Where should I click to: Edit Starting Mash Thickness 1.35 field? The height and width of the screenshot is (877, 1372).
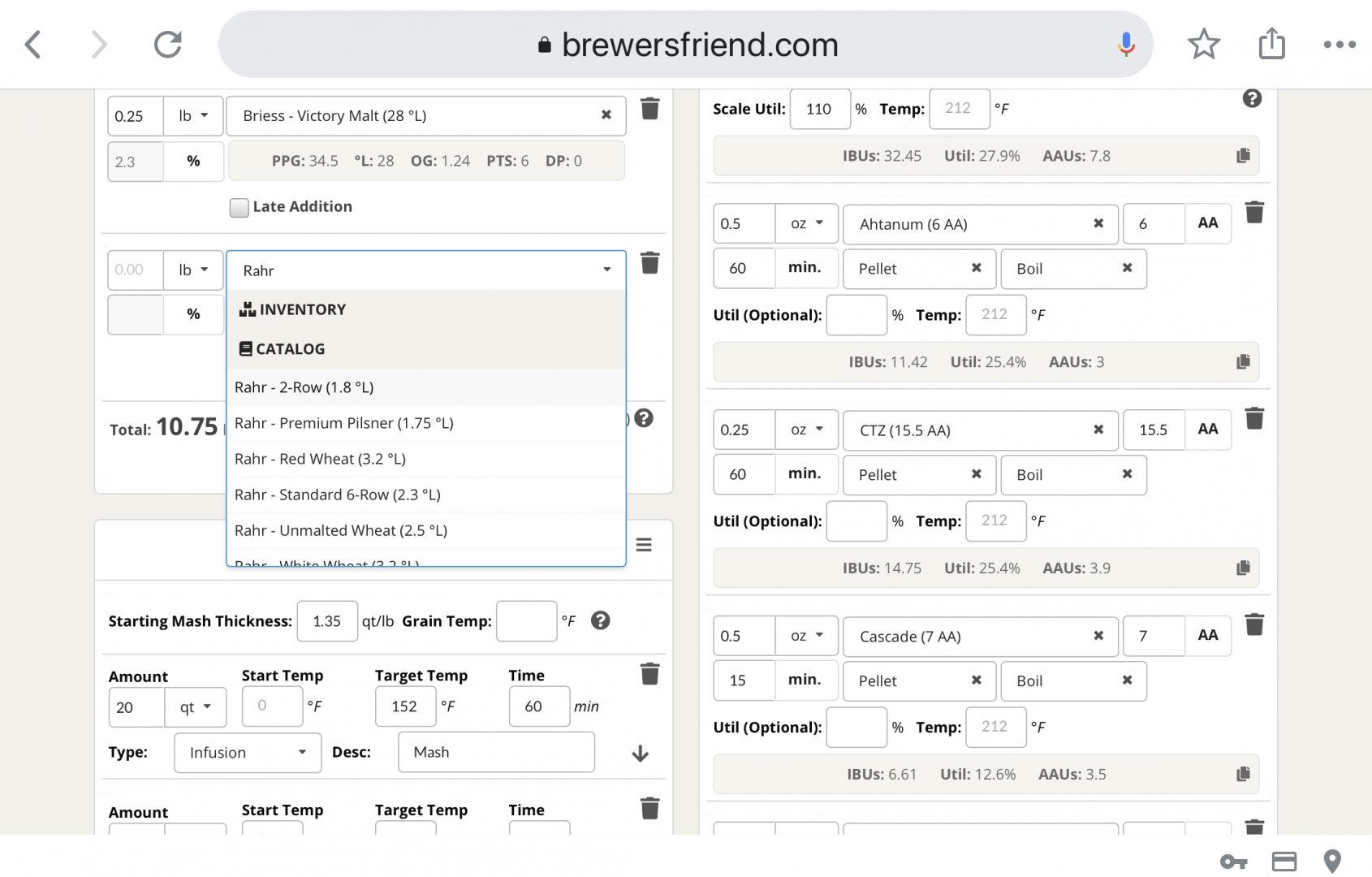point(327,621)
